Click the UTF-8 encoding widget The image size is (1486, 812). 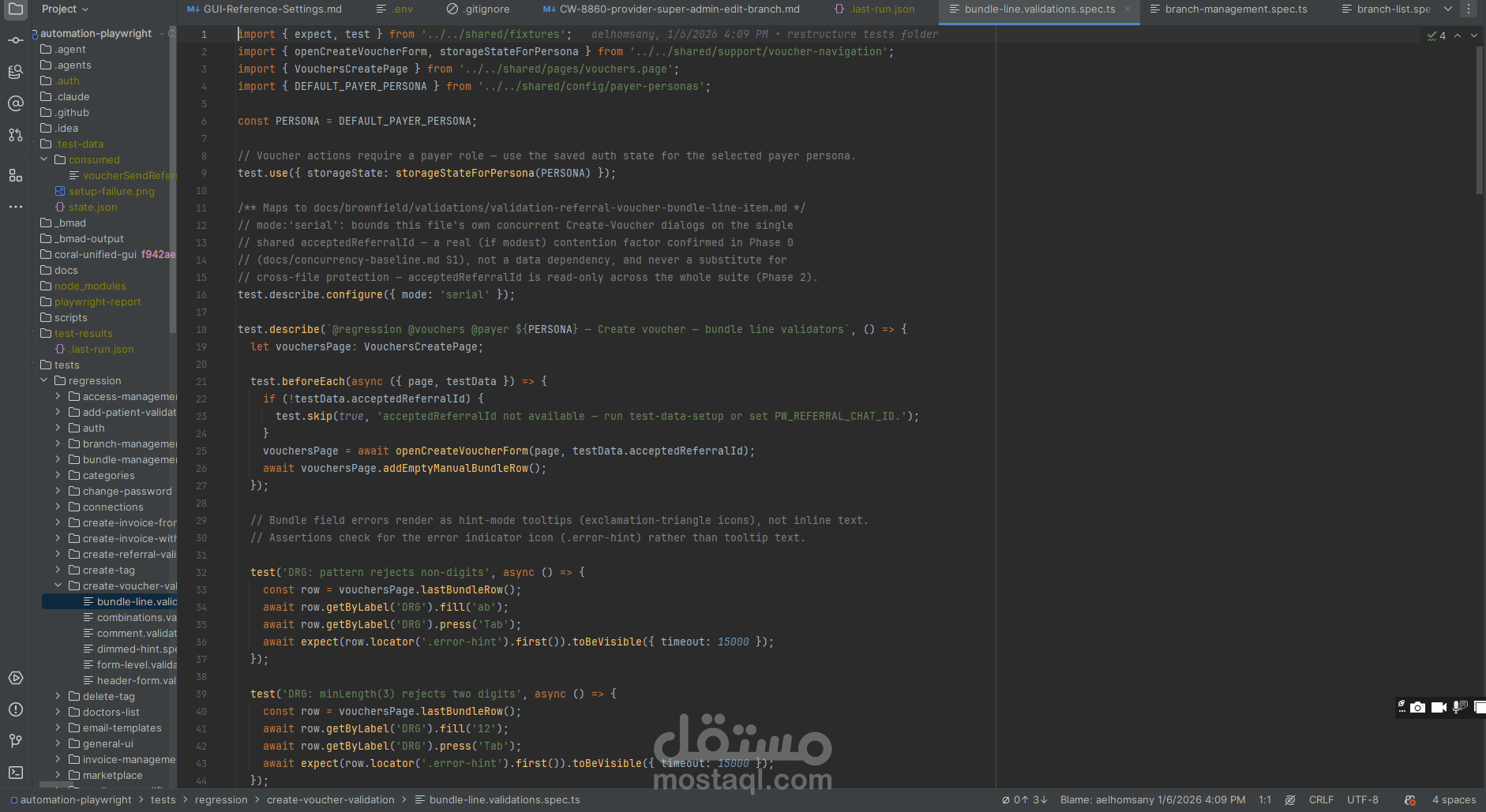(1363, 800)
